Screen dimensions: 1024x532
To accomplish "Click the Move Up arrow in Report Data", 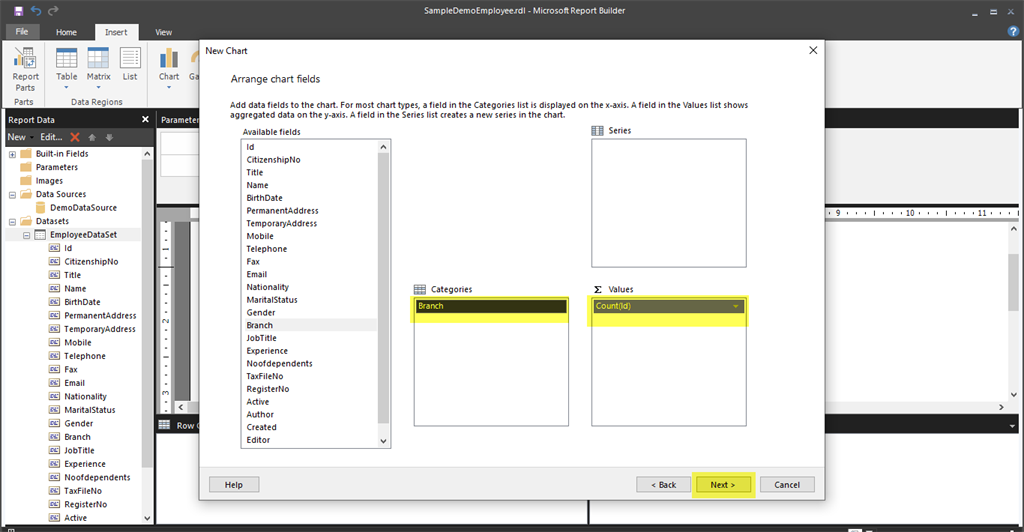I will [92, 137].
